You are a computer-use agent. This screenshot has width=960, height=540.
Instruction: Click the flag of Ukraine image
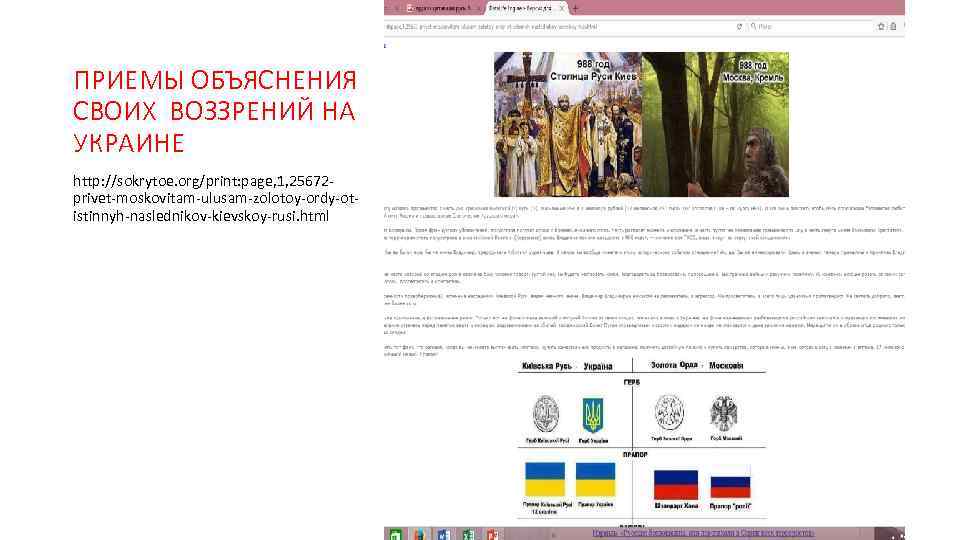[x=595, y=479]
